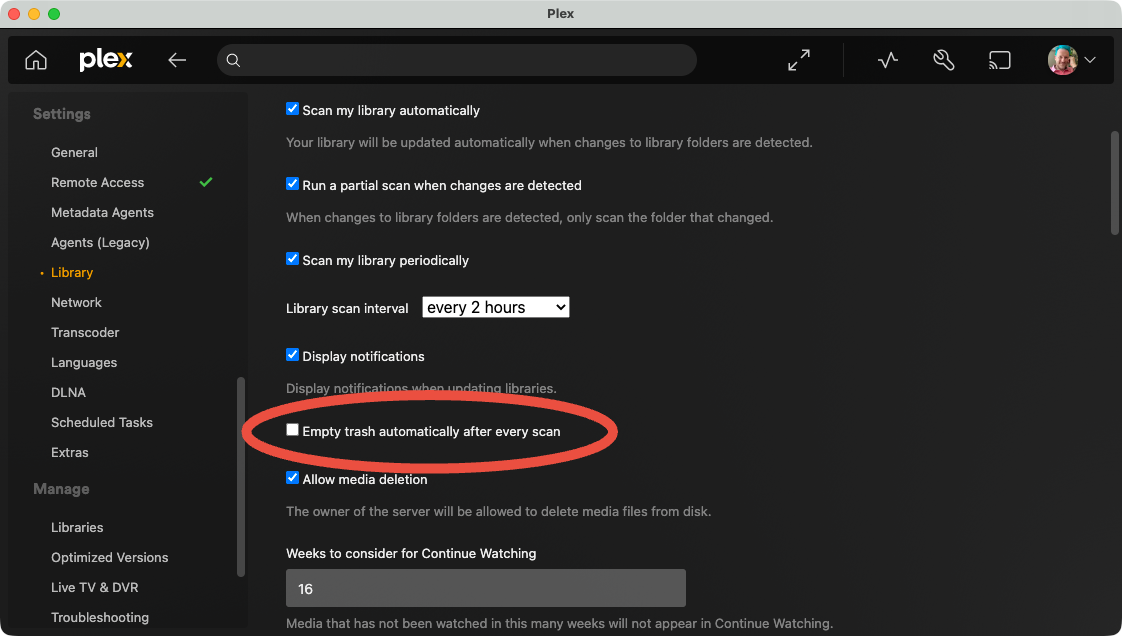Image resolution: width=1122 pixels, height=636 pixels.
Task: Open Network settings
Action: tap(76, 303)
